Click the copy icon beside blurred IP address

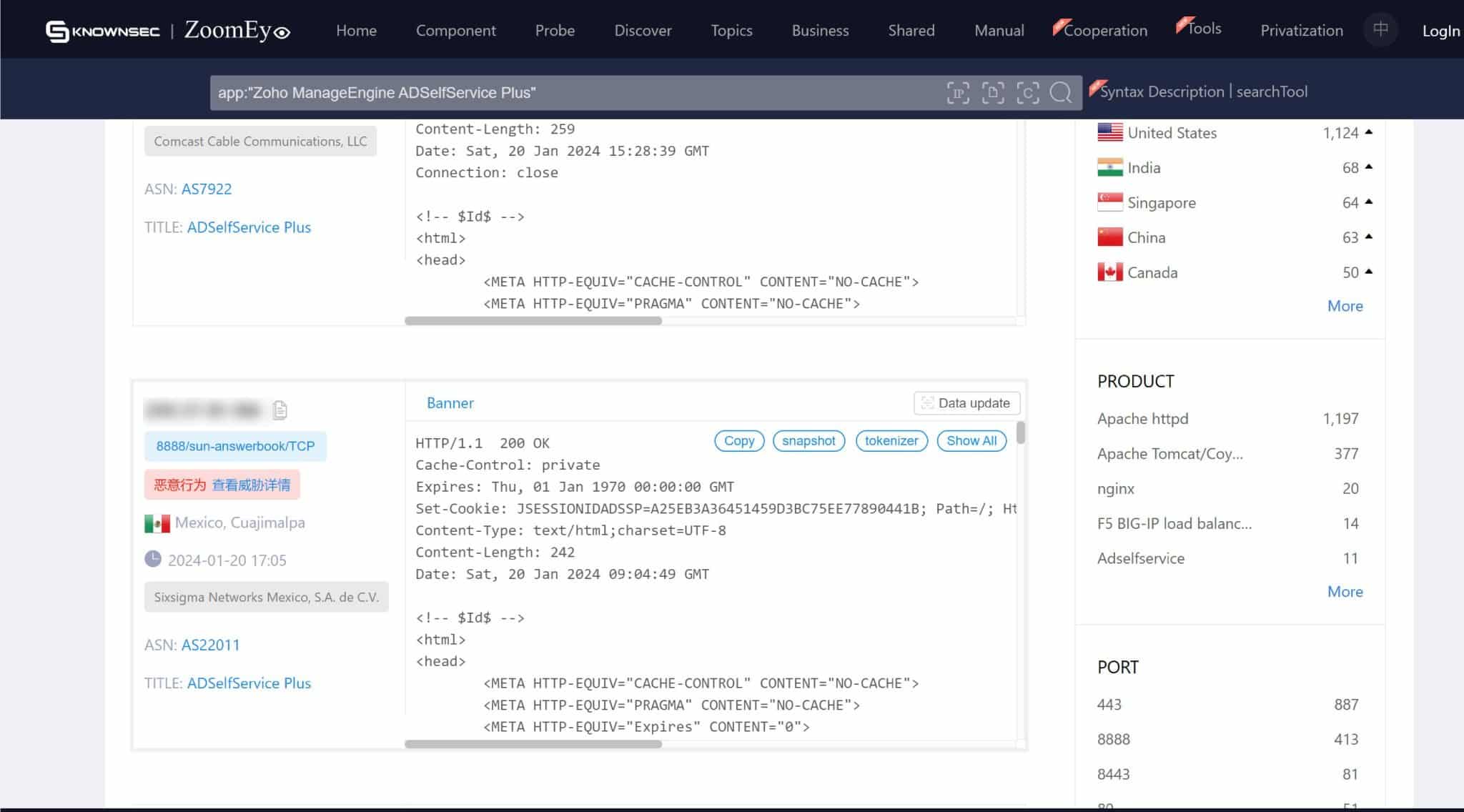[x=280, y=410]
